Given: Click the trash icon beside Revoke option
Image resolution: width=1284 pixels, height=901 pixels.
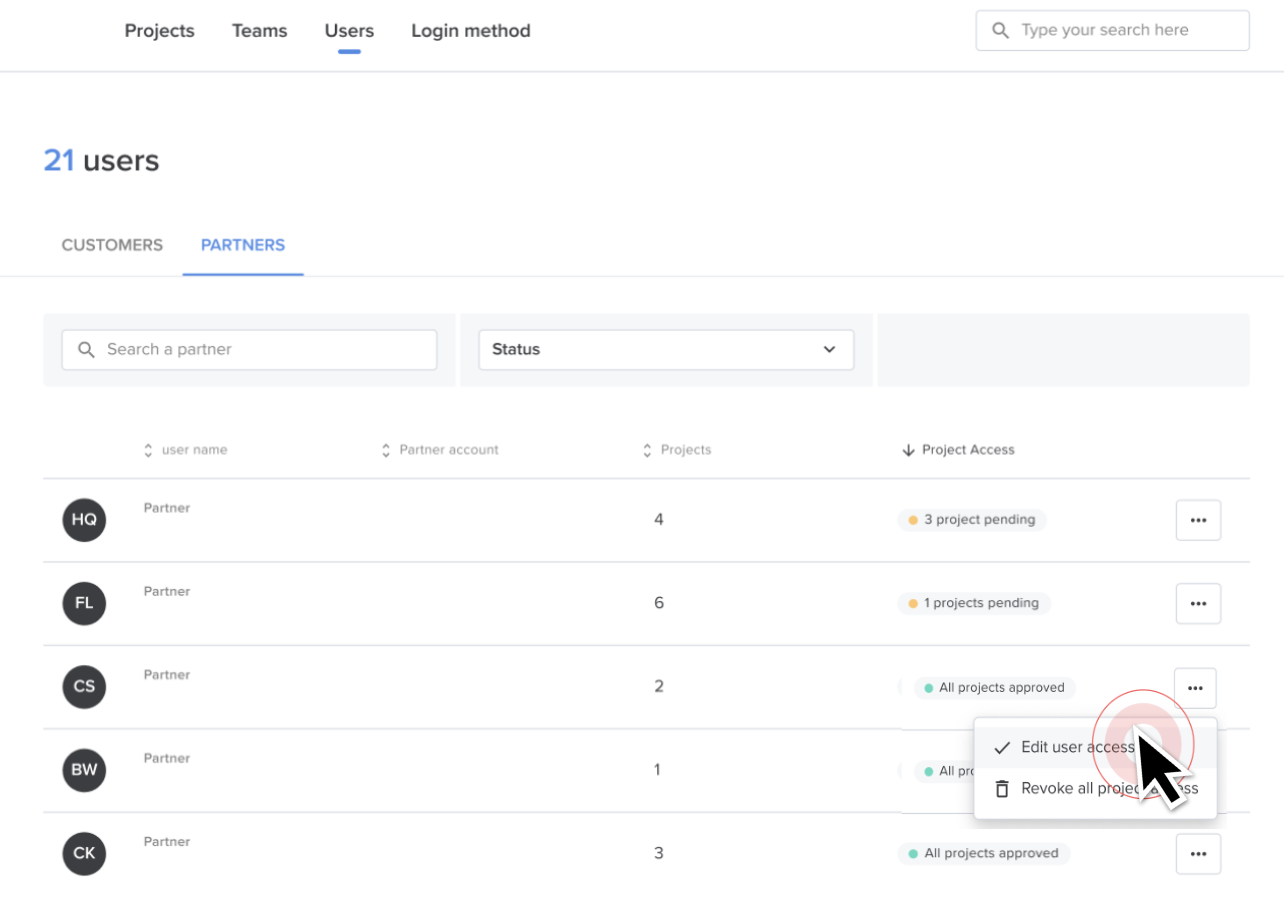Looking at the screenshot, I should (x=1001, y=788).
